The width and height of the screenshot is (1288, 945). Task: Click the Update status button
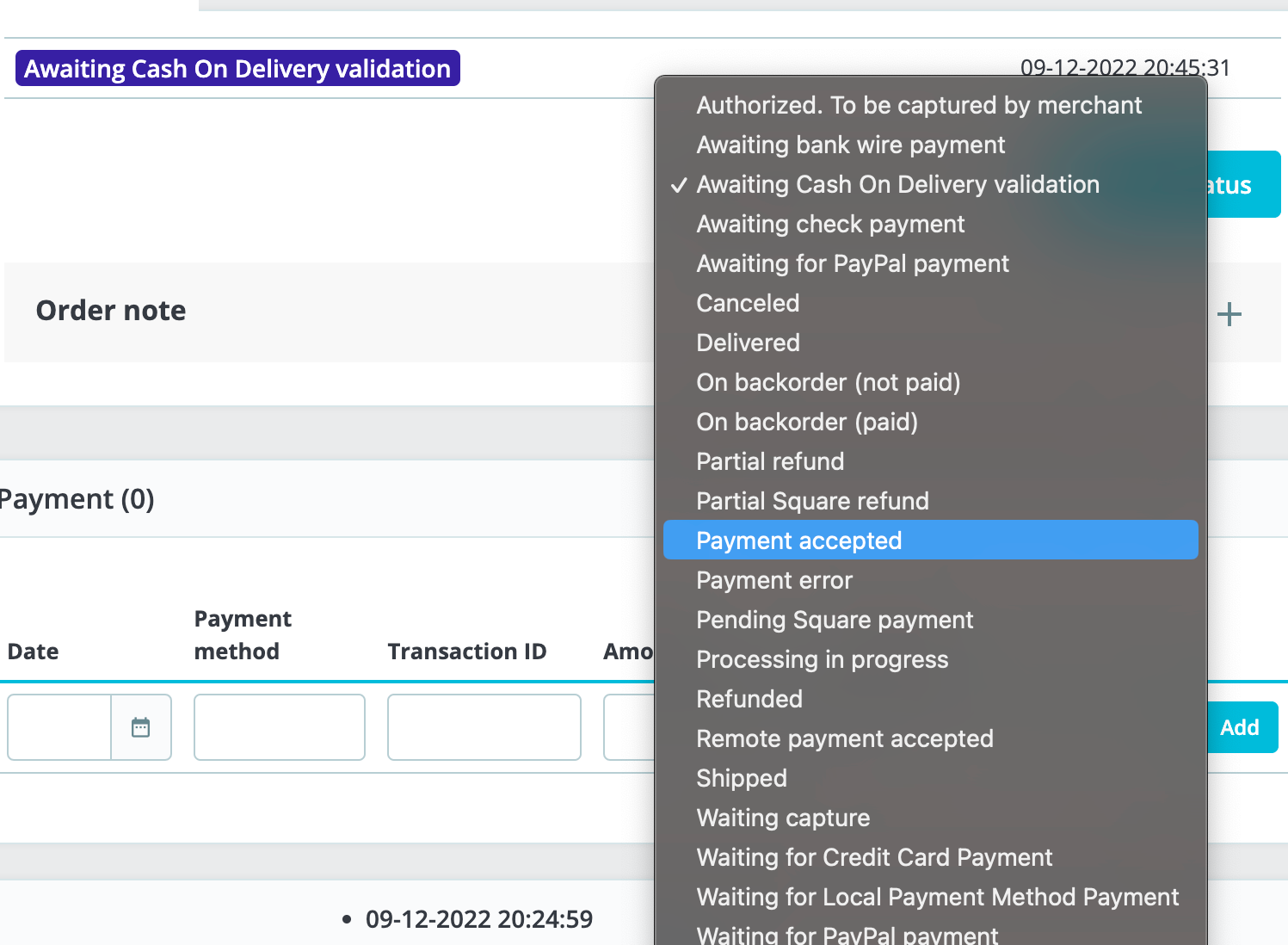1243,184
